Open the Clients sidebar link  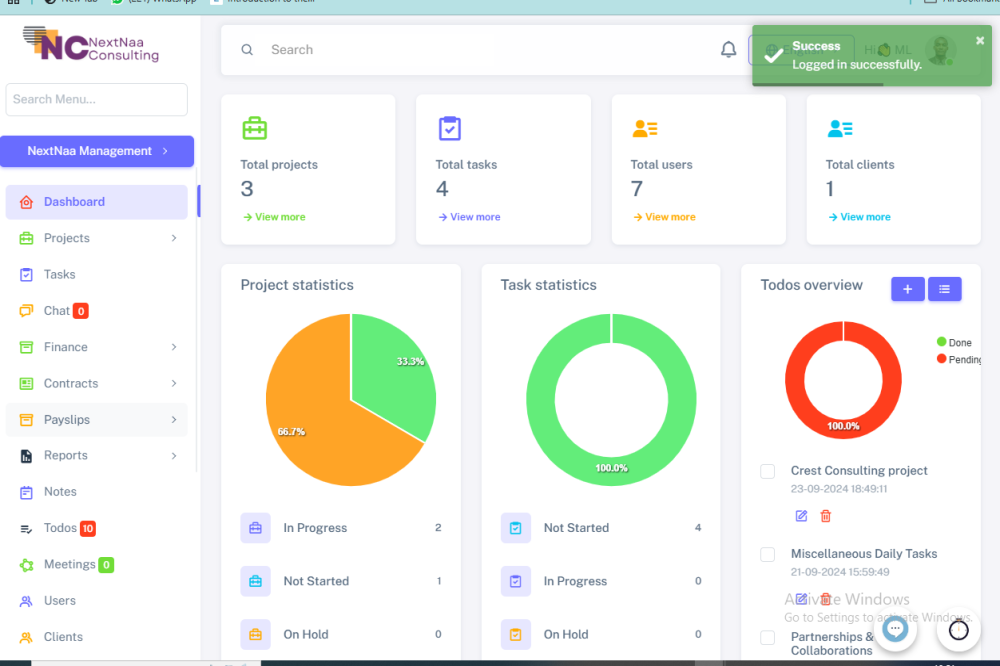[97, 637]
